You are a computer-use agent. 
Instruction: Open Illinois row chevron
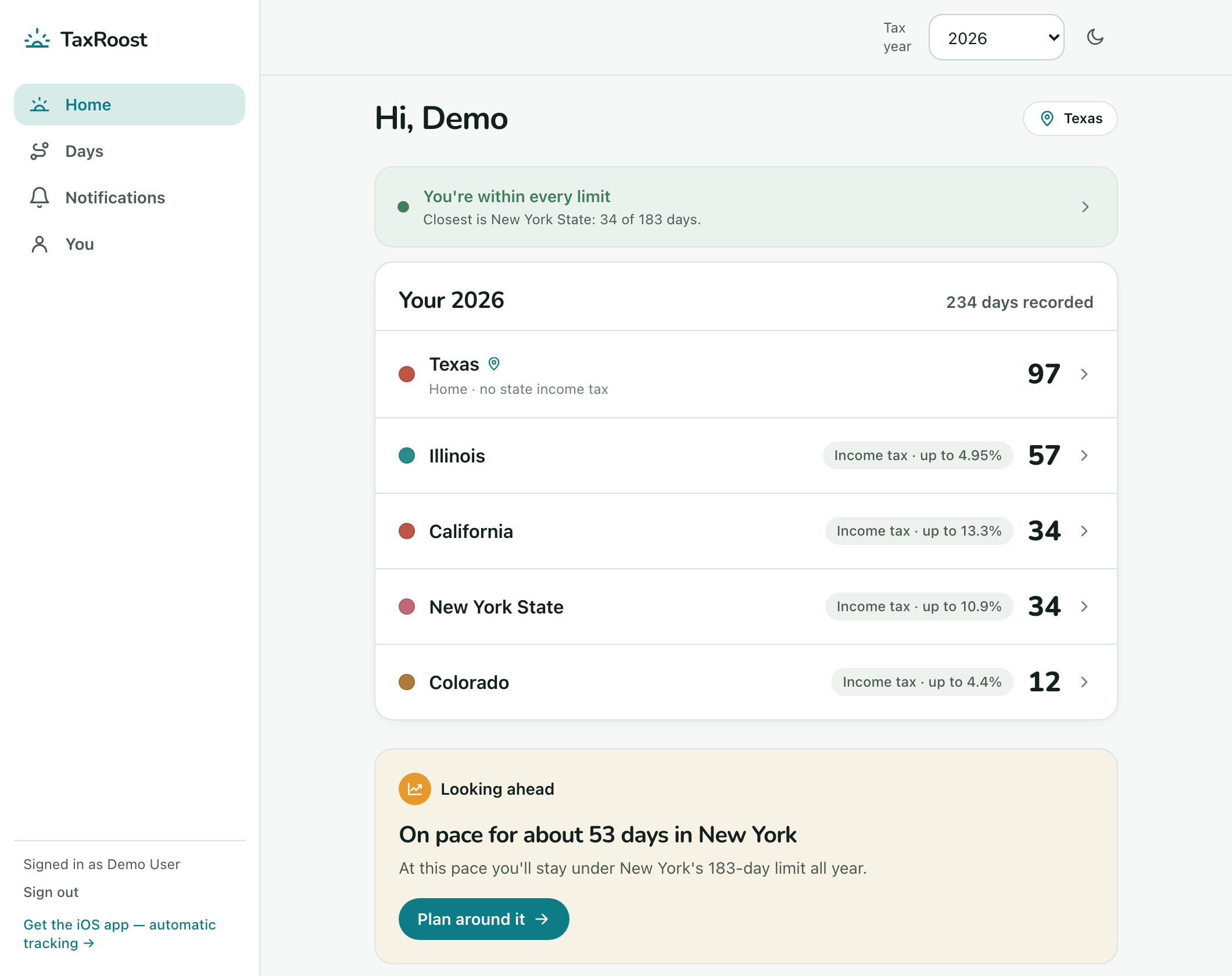coord(1084,455)
